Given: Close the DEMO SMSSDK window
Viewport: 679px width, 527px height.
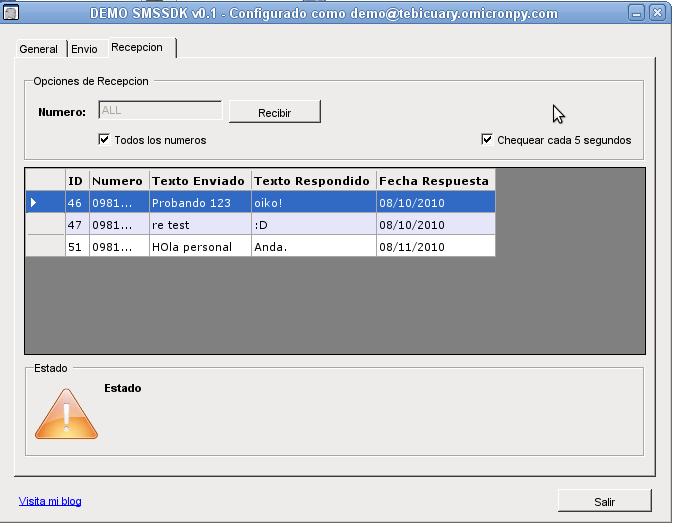Looking at the screenshot, I should pyautogui.click(x=657, y=13).
